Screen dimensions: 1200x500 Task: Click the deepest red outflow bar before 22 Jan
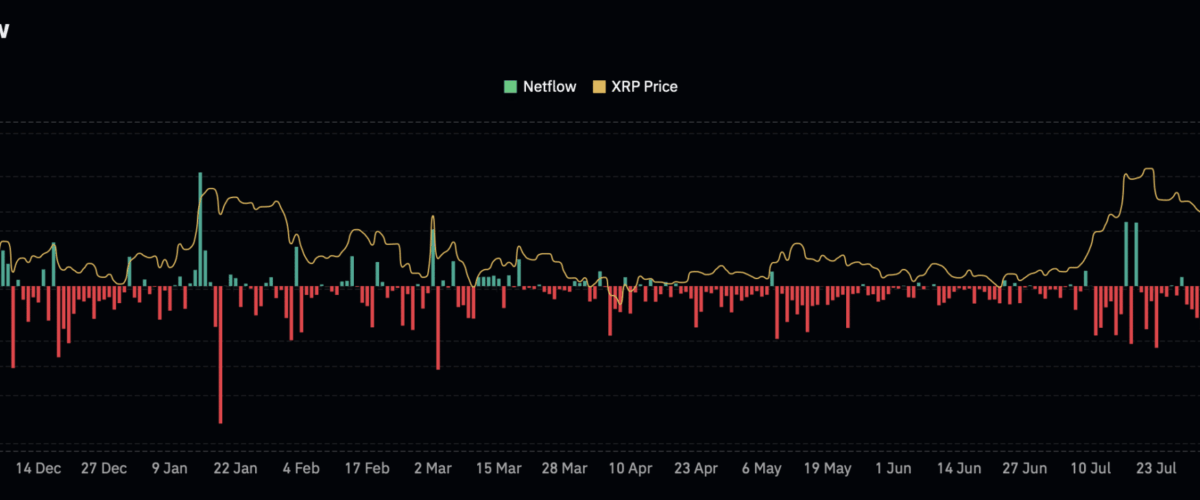click(220, 355)
